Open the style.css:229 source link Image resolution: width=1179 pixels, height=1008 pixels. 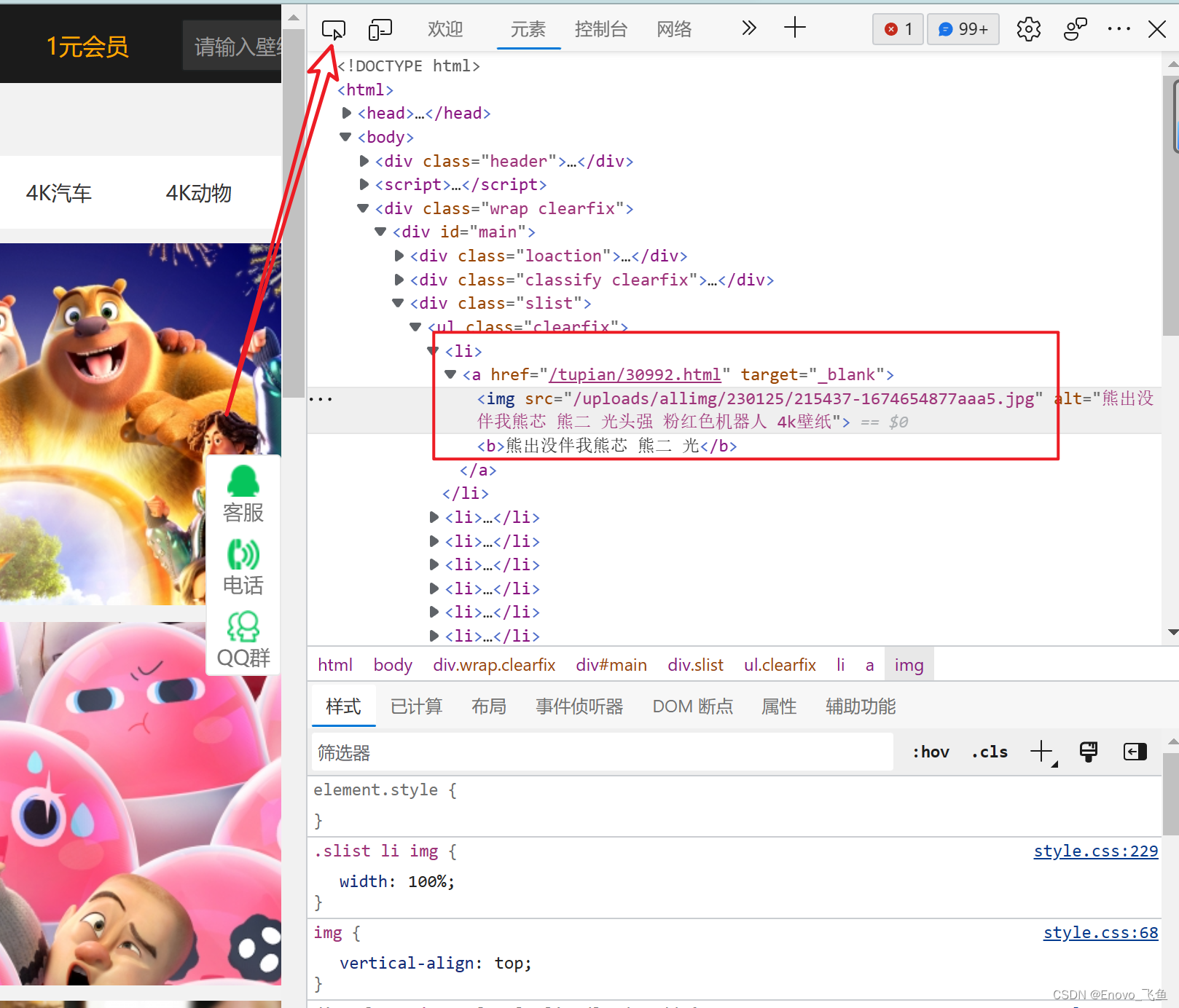click(x=1095, y=851)
